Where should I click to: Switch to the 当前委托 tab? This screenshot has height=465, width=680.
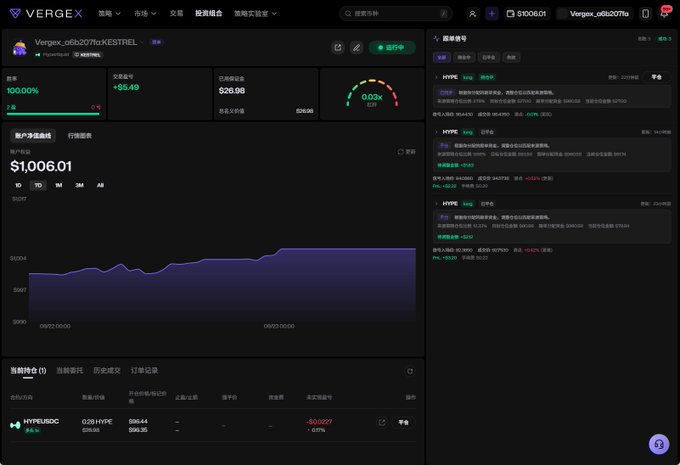[x=69, y=370]
